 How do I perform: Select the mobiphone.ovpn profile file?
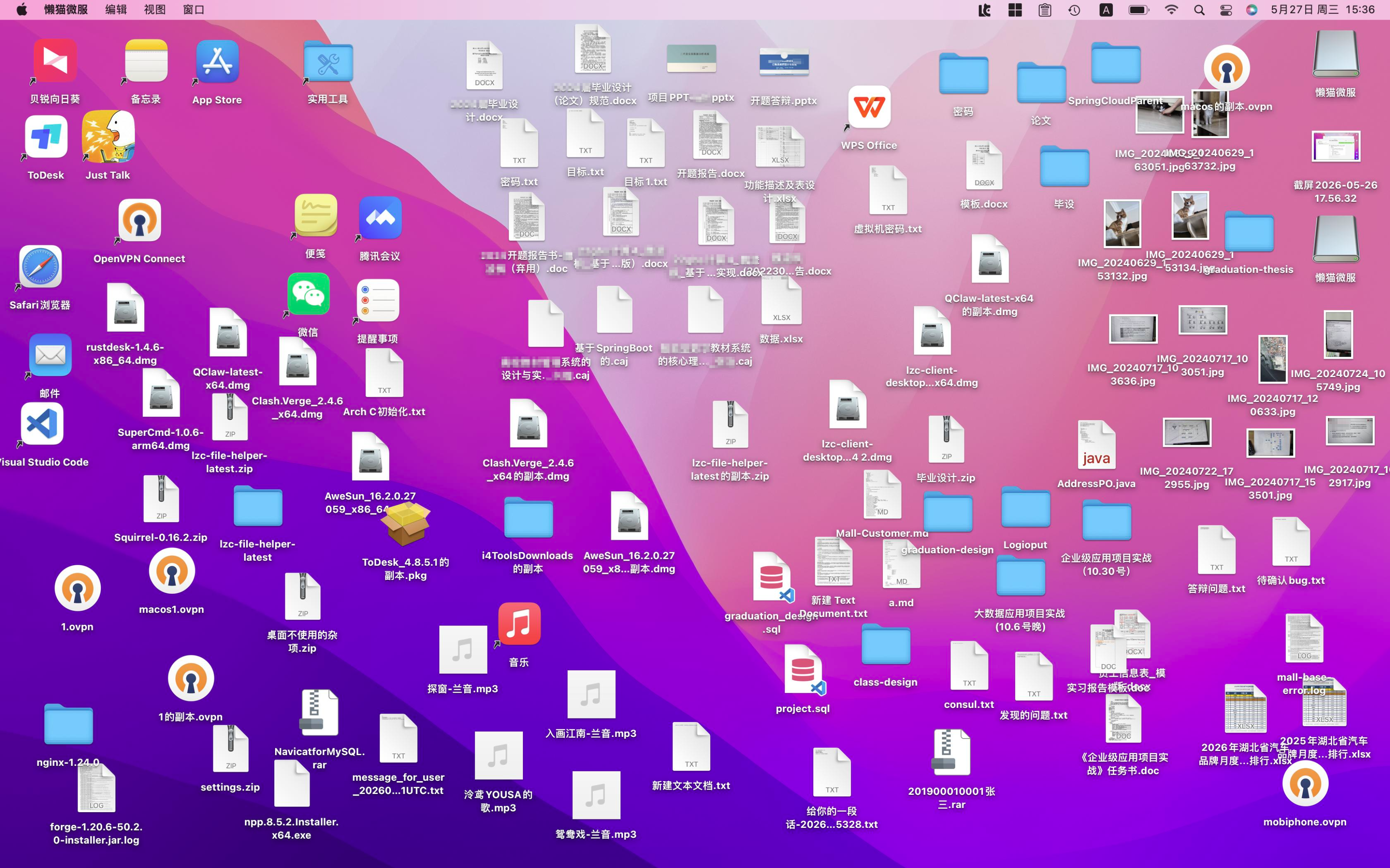tap(1305, 784)
